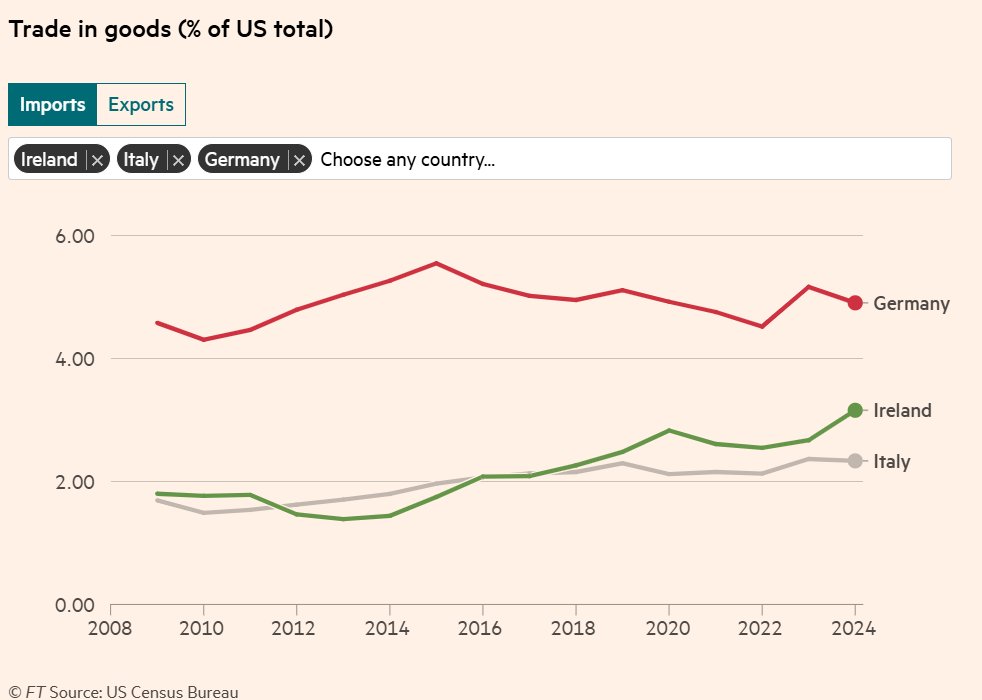The image size is (982, 700).
Task: Remove the Germany country tag
Action: (x=299, y=160)
